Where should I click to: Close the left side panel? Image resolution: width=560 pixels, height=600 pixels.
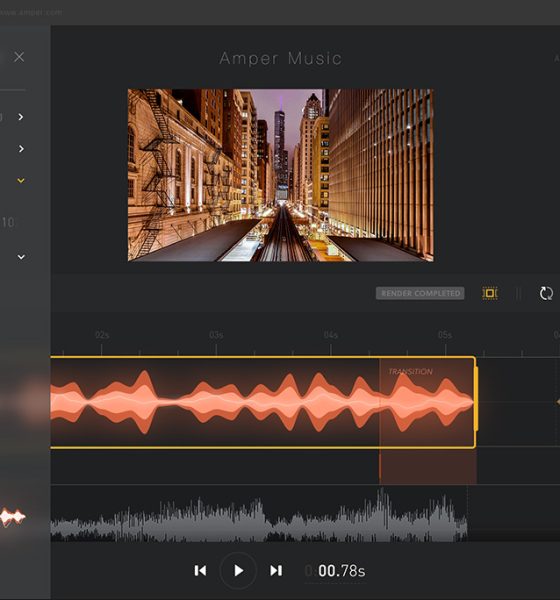coord(19,57)
